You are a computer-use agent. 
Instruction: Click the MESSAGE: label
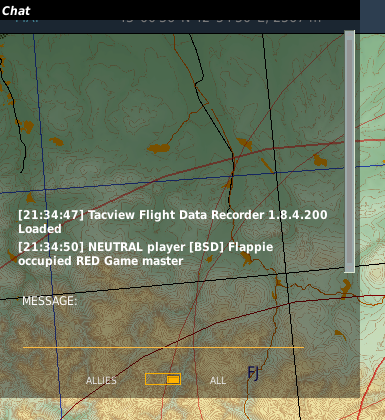pos(49,301)
